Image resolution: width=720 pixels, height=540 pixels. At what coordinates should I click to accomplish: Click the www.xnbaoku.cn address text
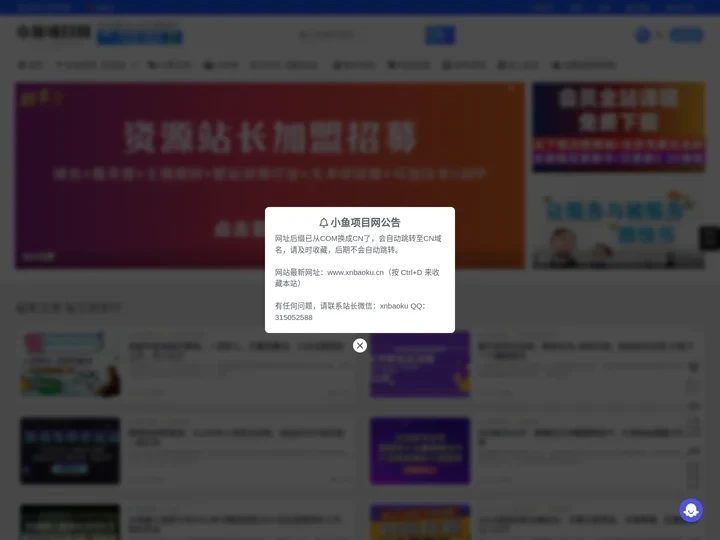point(355,272)
